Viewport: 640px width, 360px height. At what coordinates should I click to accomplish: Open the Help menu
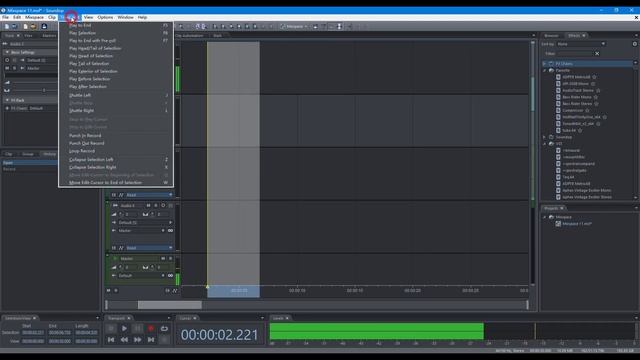(x=142, y=18)
